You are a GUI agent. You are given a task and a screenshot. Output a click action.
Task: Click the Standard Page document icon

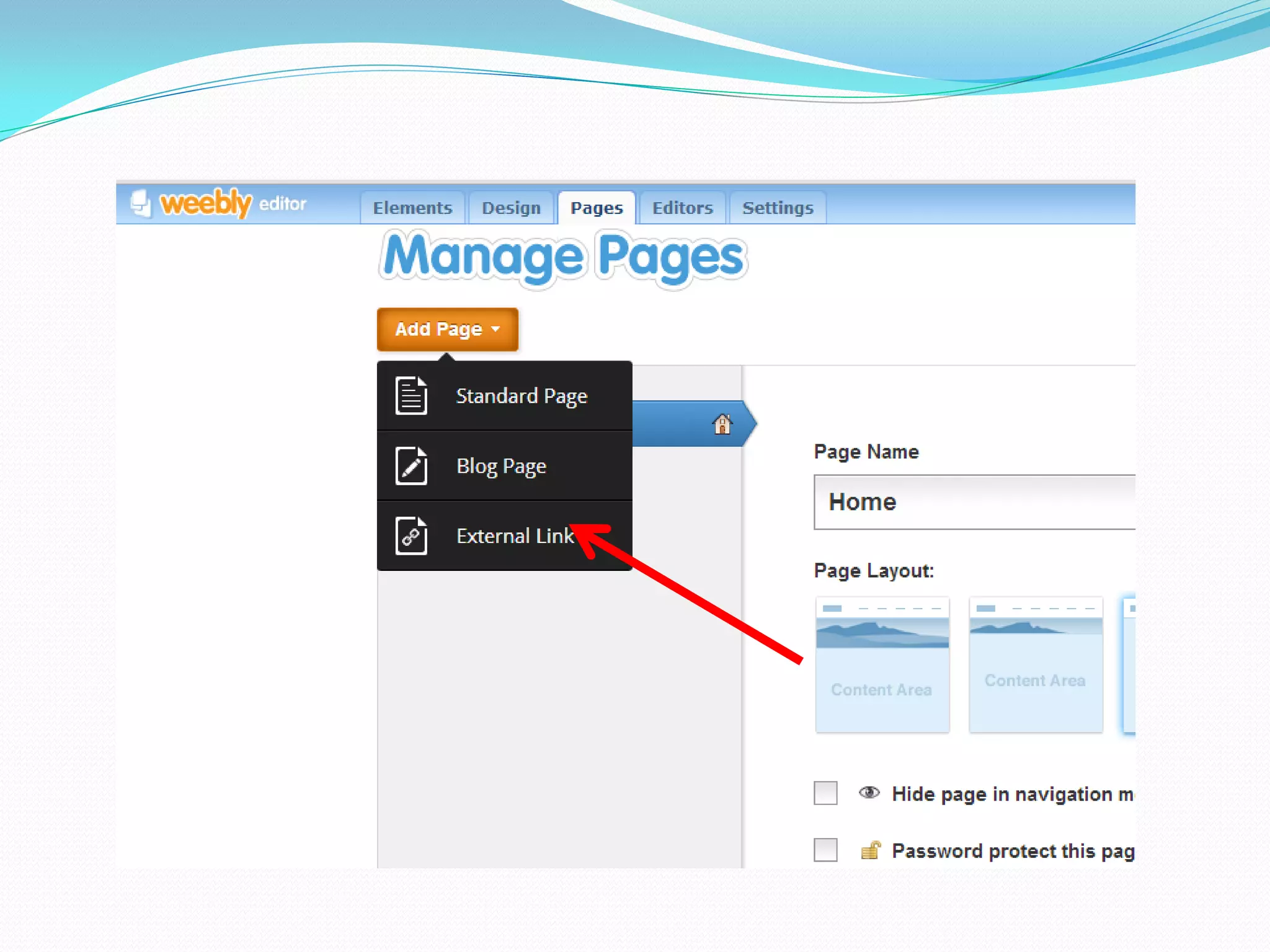(x=411, y=395)
